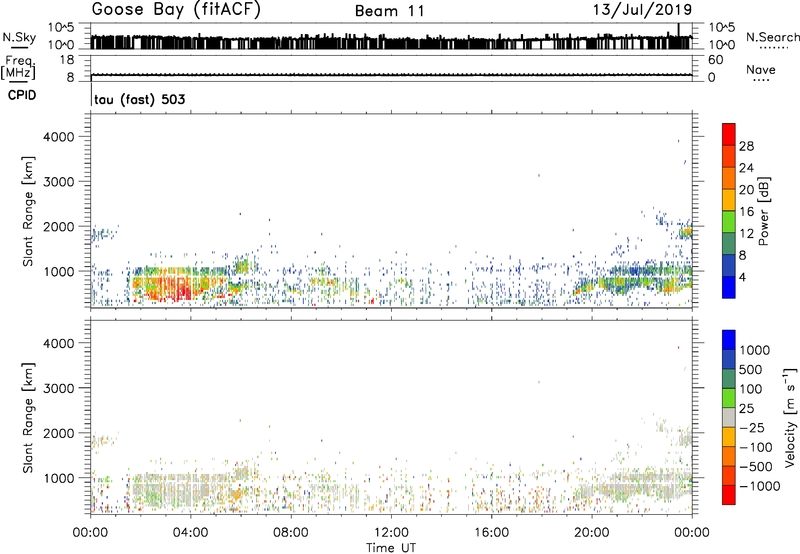Click the '04:00' time tick label

(x=190, y=533)
